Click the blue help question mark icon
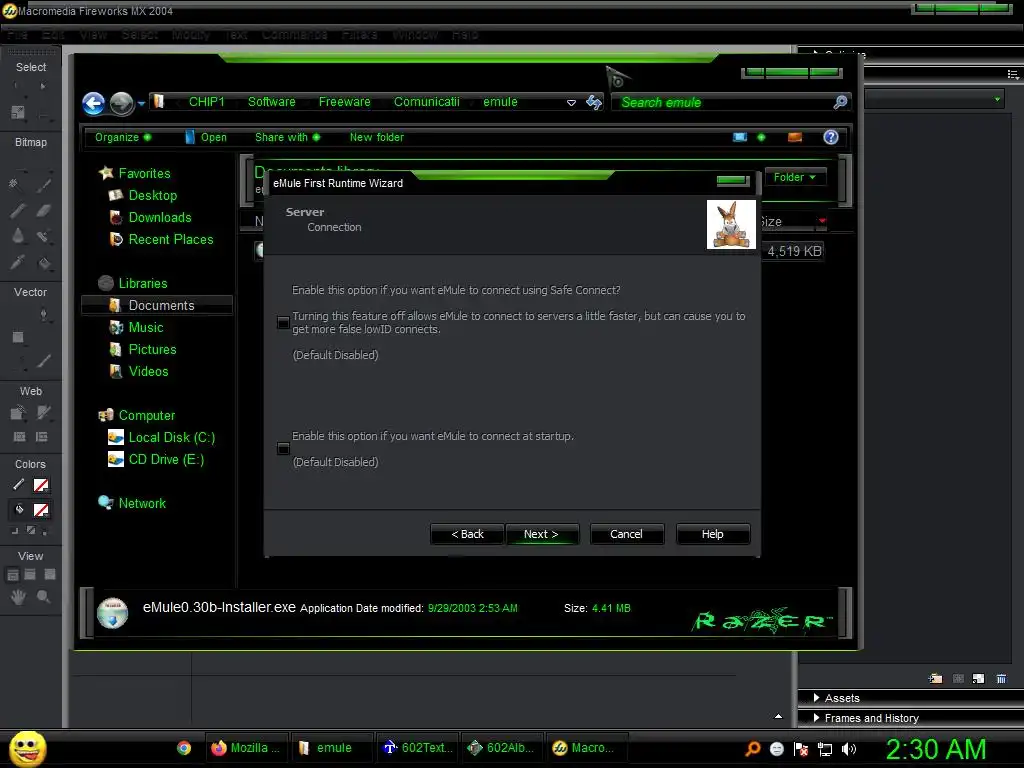 831,137
